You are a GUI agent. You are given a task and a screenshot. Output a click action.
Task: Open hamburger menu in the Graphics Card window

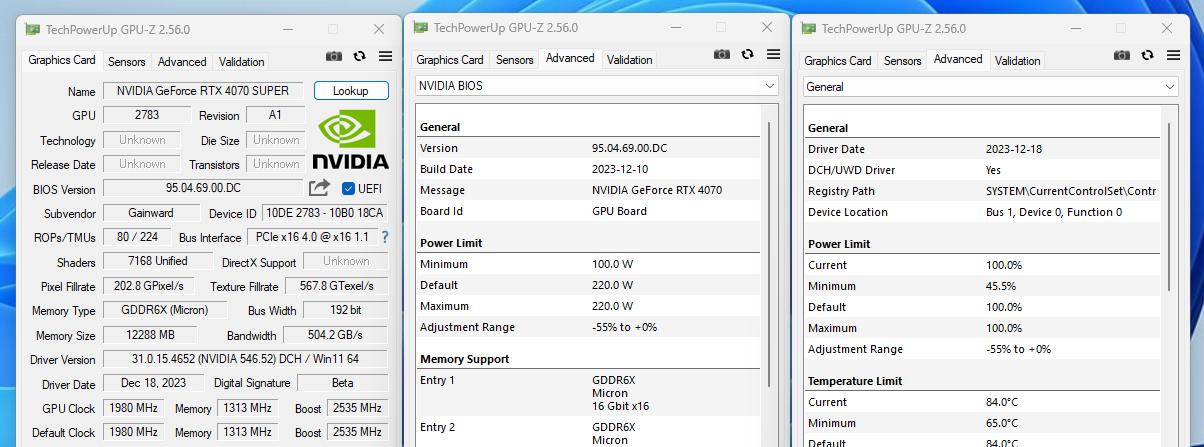pyautogui.click(x=385, y=58)
